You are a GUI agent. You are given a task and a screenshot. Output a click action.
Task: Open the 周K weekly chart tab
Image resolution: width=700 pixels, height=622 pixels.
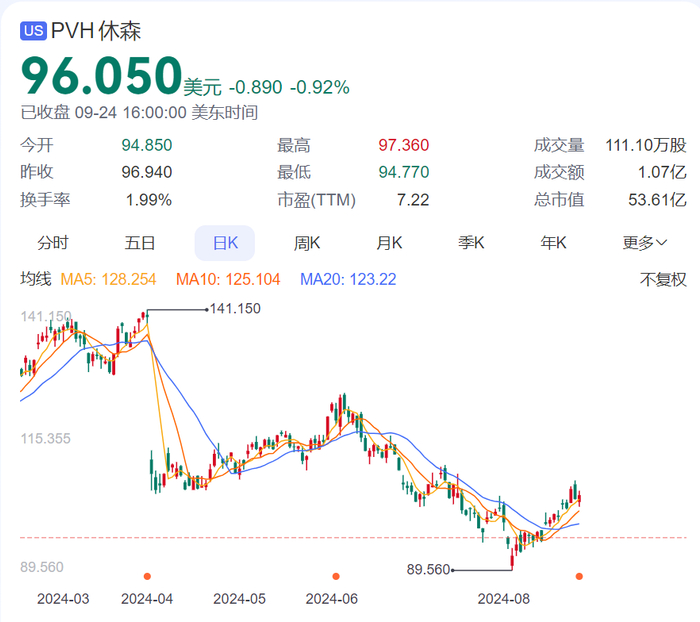coord(307,243)
